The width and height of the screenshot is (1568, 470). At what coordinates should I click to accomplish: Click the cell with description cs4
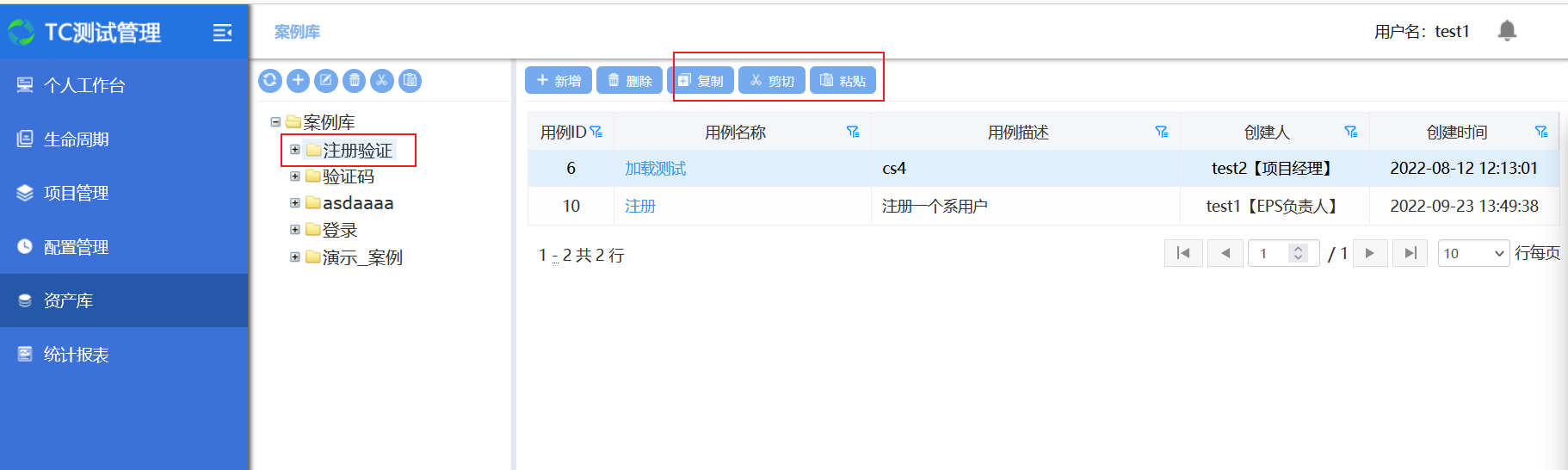click(1025, 169)
